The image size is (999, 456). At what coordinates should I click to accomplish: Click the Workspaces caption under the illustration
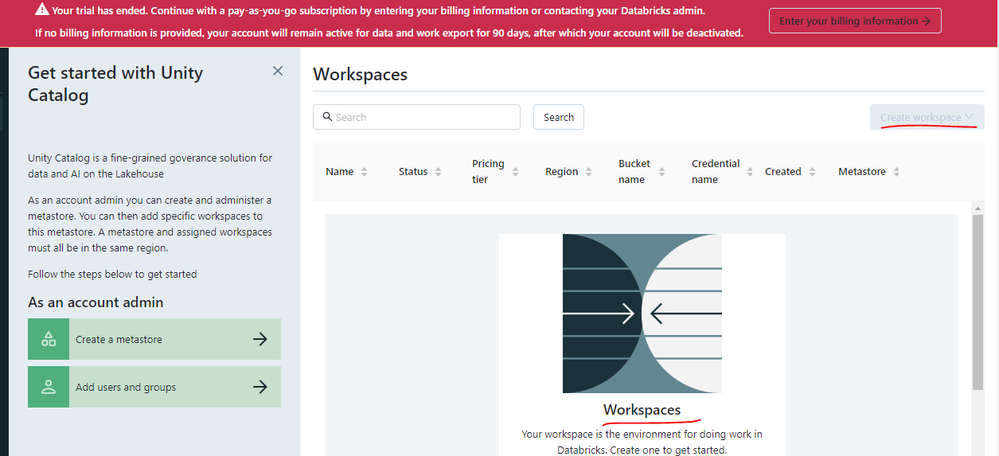[x=642, y=410]
